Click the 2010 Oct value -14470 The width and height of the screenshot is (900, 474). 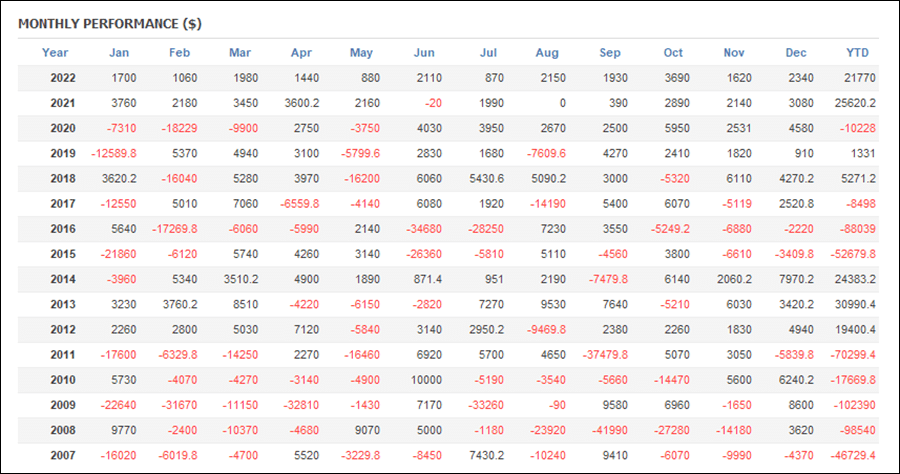tap(672, 380)
